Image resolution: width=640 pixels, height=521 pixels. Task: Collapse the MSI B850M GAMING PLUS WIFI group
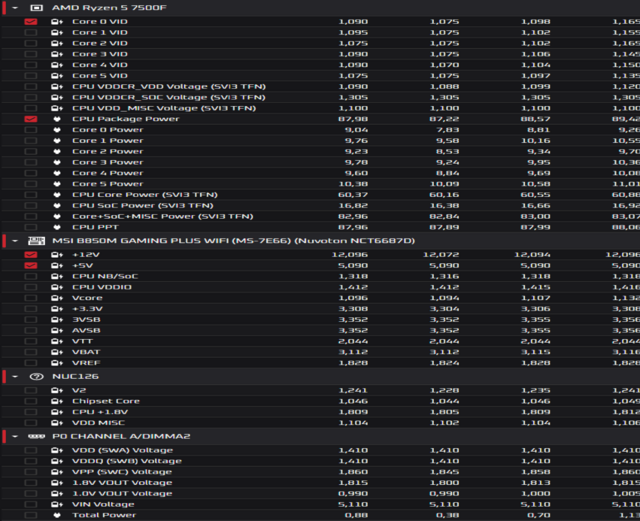[15, 241]
